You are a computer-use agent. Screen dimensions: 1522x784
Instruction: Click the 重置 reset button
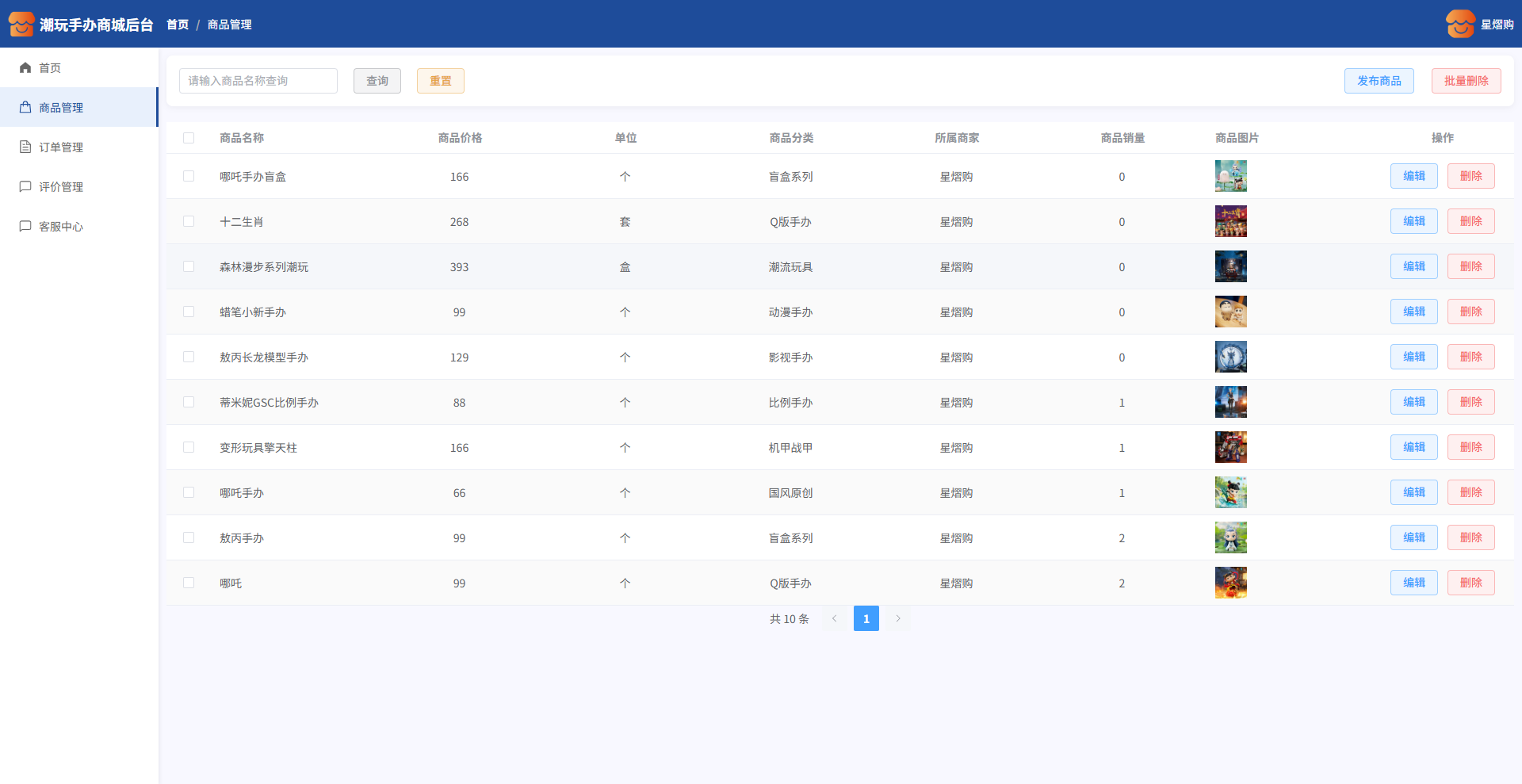pyautogui.click(x=440, y=81)
